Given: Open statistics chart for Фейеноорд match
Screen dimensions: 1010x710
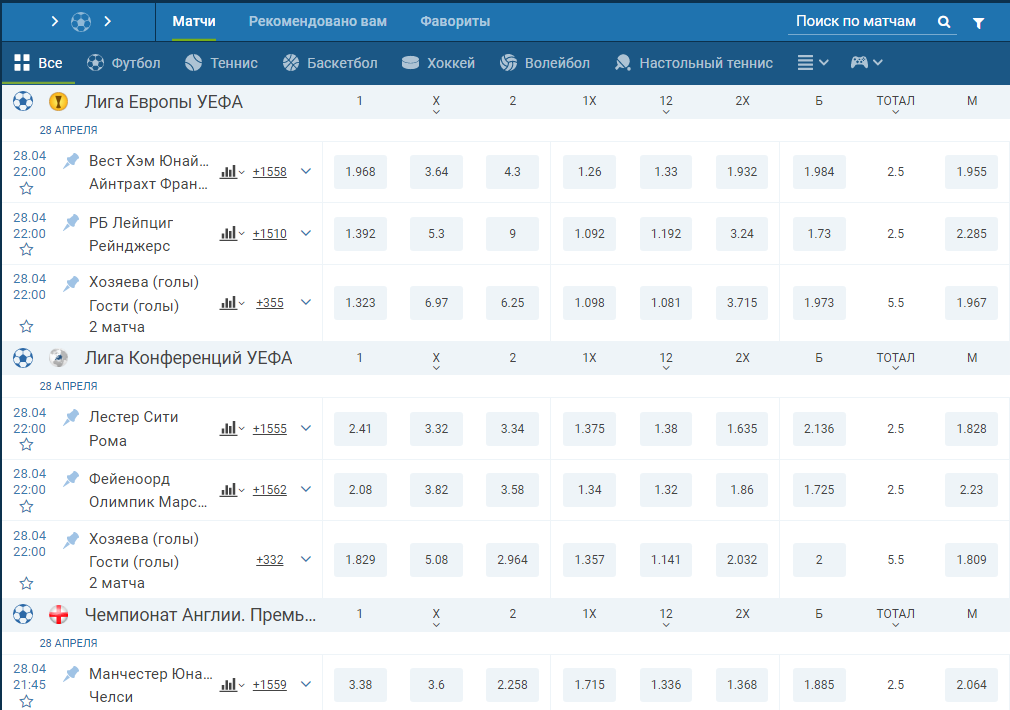Looking at the screenshot, I should 232,490.
